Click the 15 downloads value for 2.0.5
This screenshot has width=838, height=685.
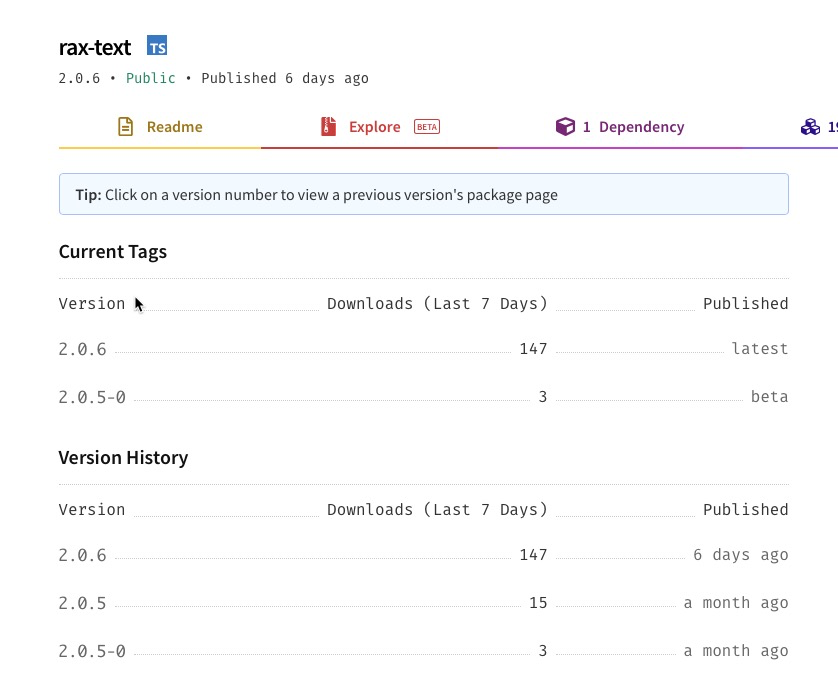538,603
